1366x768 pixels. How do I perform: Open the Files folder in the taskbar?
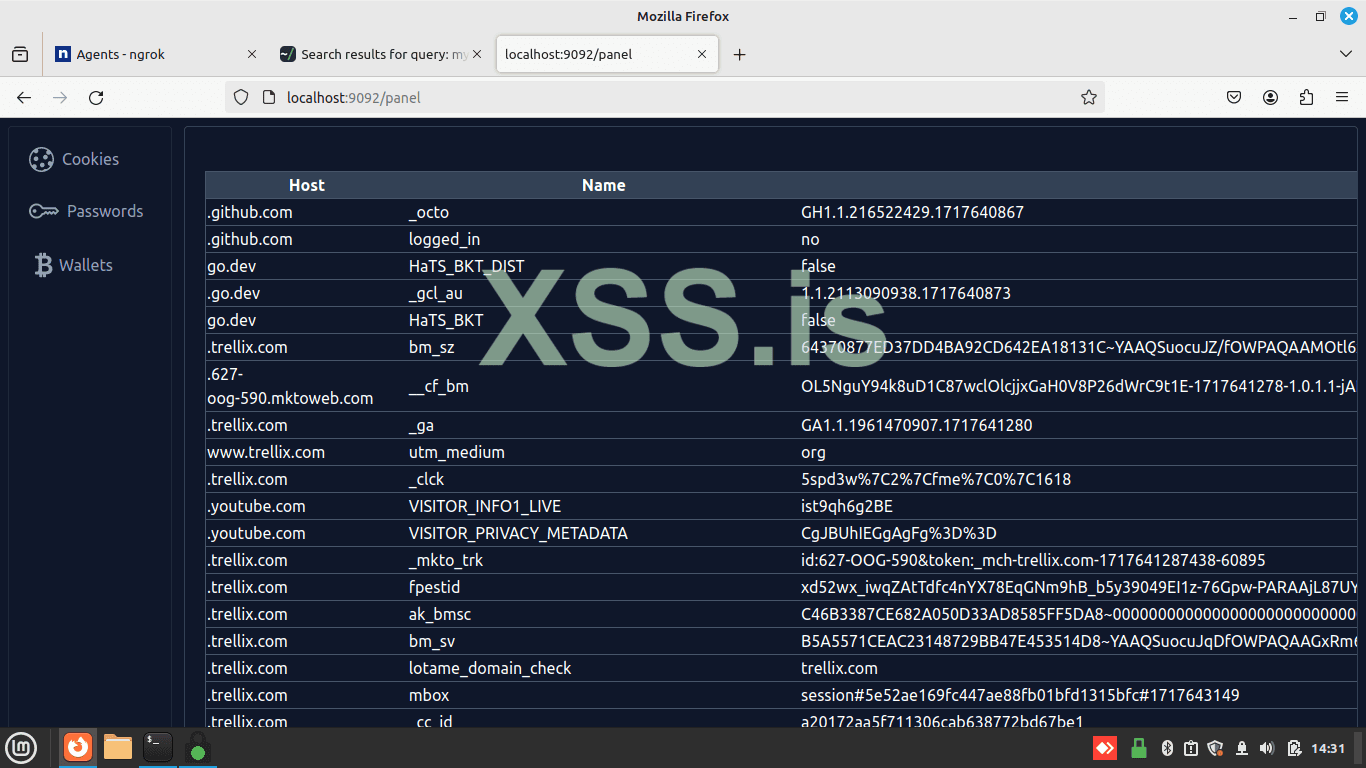pos(118,747)
